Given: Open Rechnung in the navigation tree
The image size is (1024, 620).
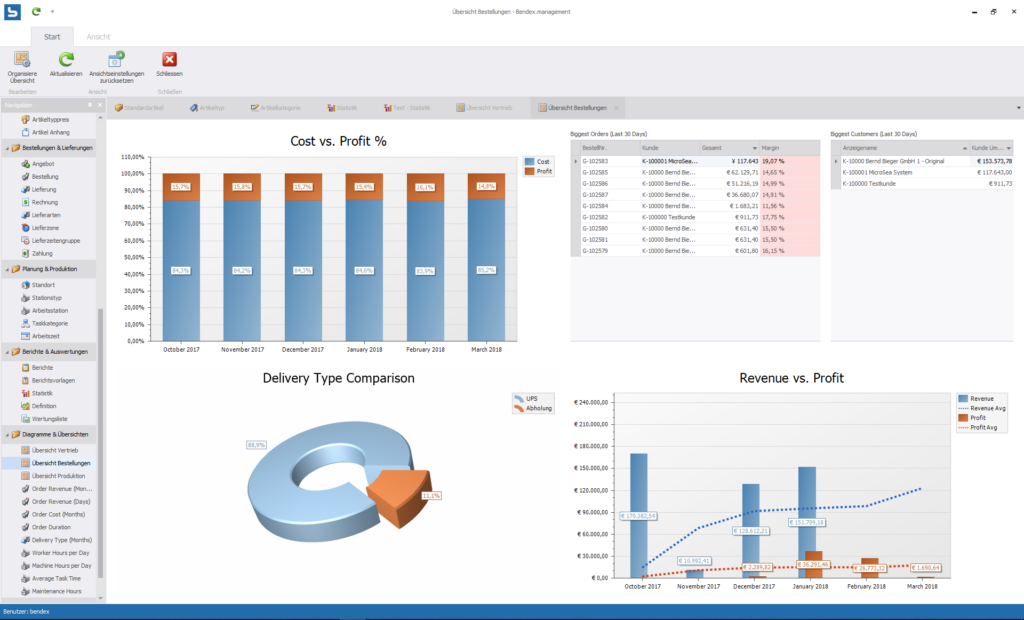Looking at the screenshot, I should (x=45, y=202).
